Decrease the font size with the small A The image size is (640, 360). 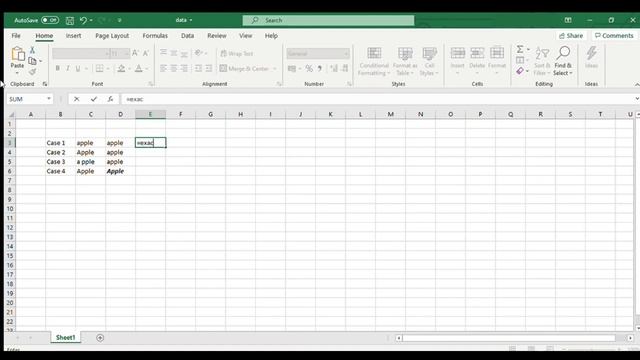tap(146, 53)
